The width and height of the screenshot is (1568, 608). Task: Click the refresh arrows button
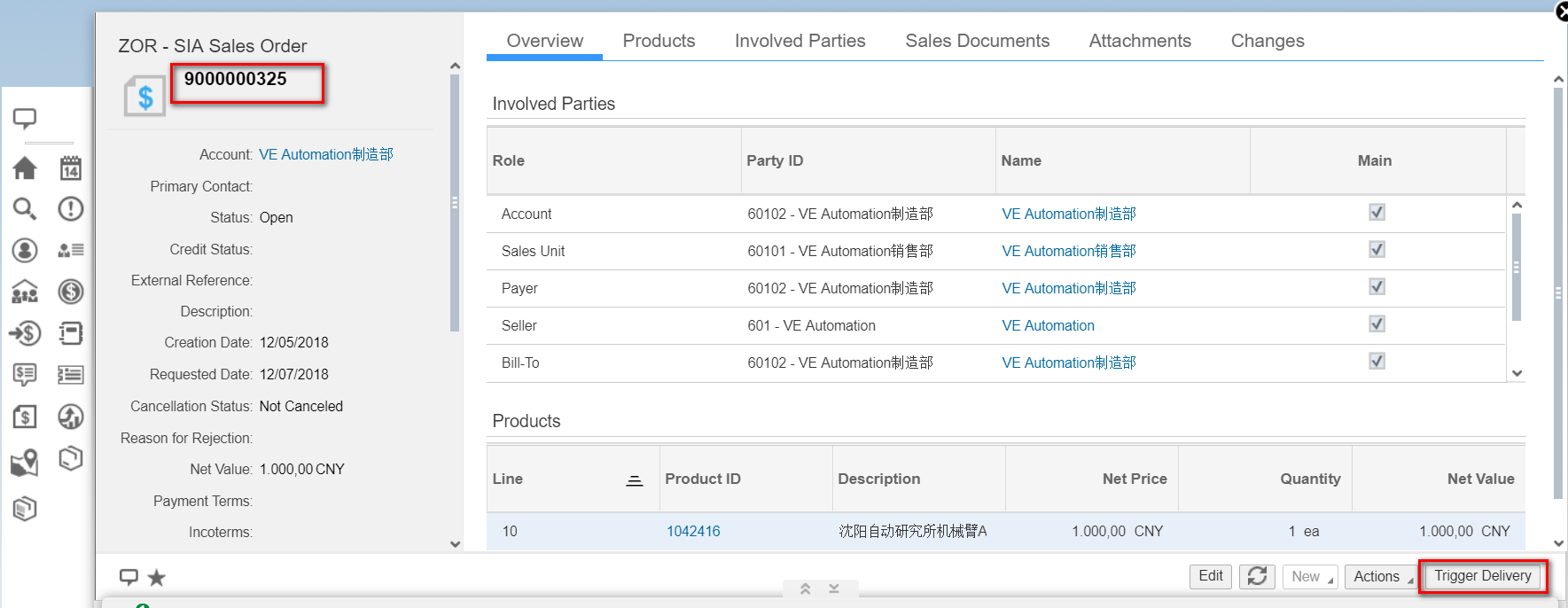1257,576
